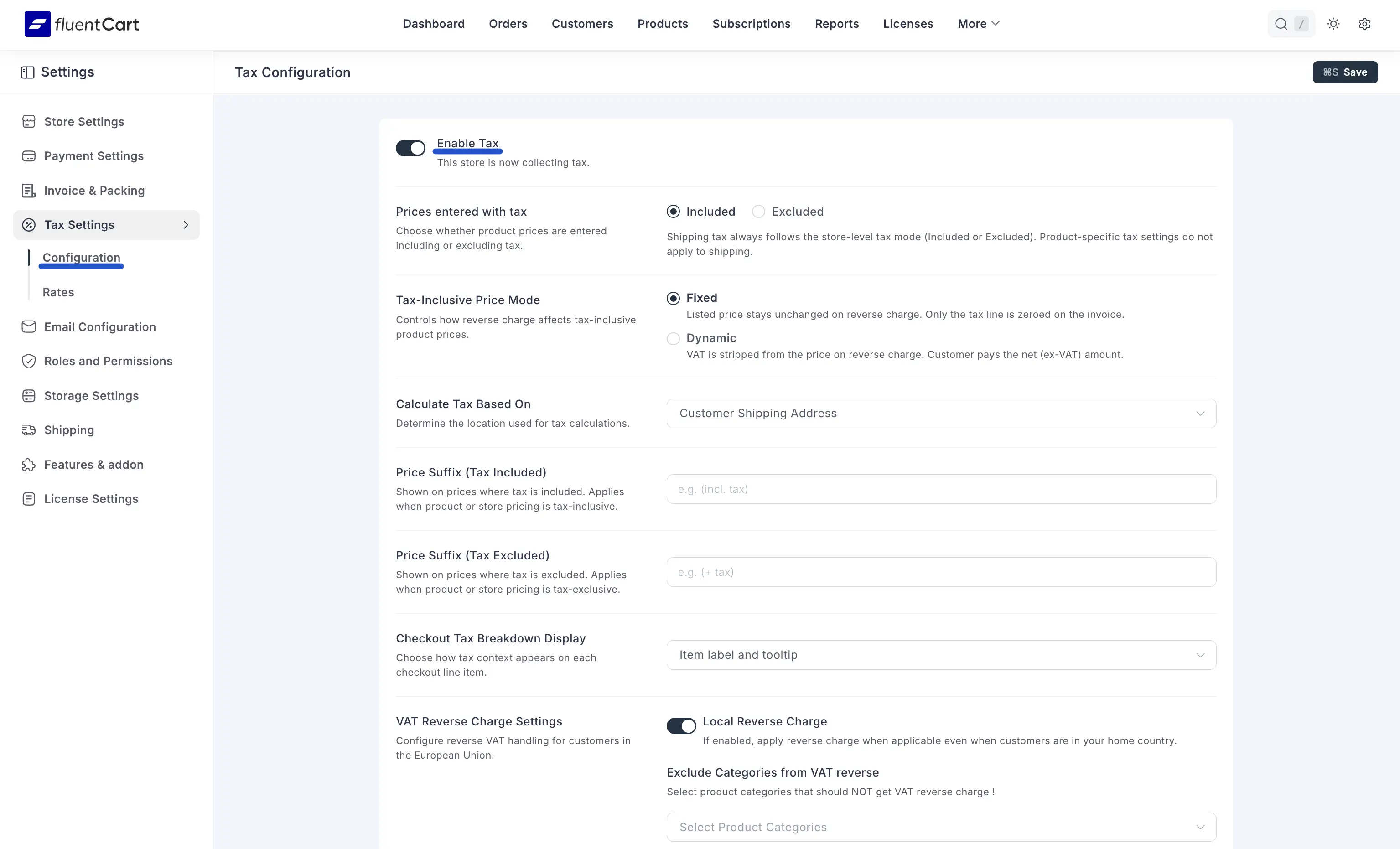This screenshot has height=849, width=1400.
Task: Open the Rates sub-item under Tax Settings
Action: click(58, 292)
